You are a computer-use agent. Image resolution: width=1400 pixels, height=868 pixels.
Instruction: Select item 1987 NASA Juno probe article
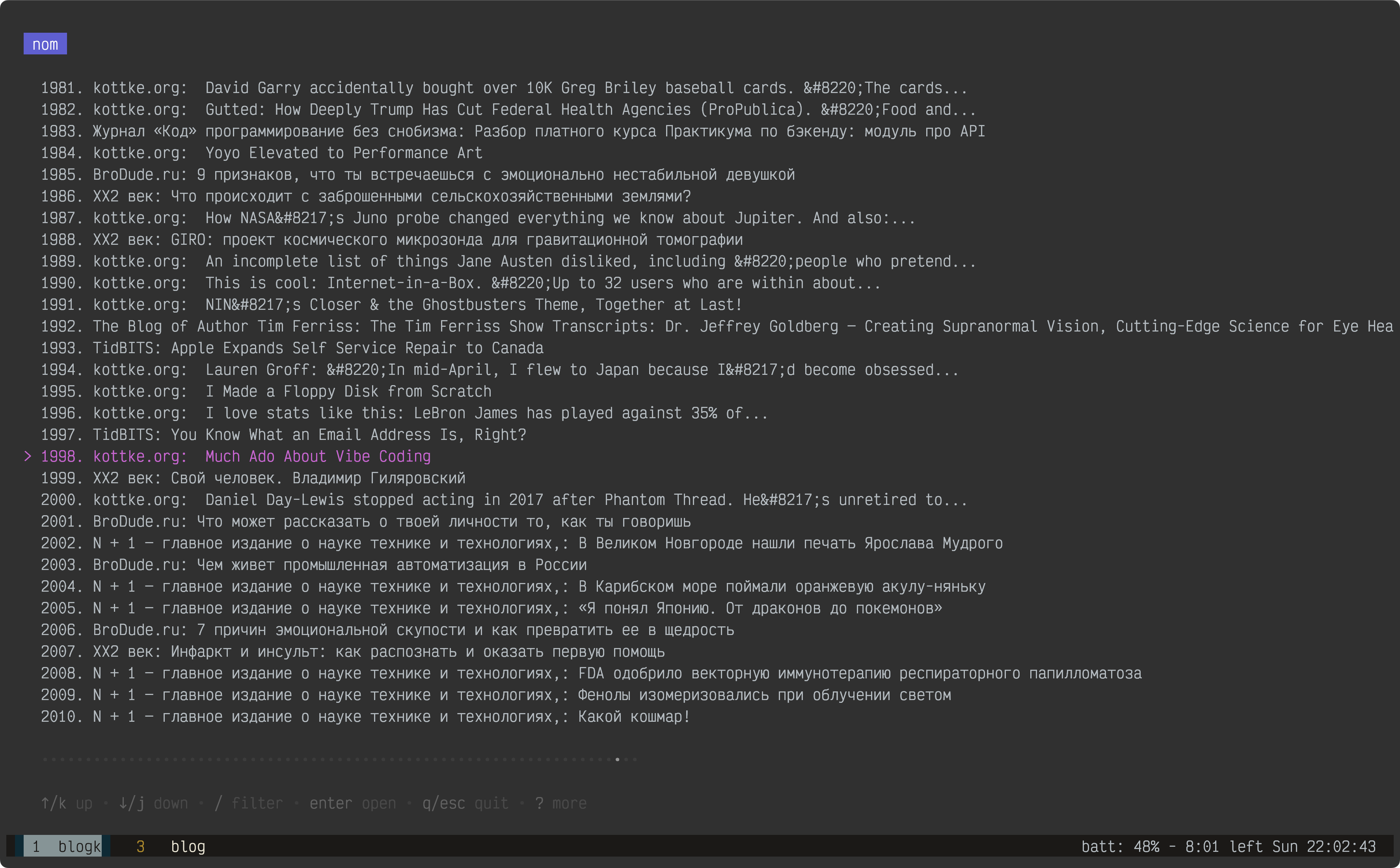[478, 218]
